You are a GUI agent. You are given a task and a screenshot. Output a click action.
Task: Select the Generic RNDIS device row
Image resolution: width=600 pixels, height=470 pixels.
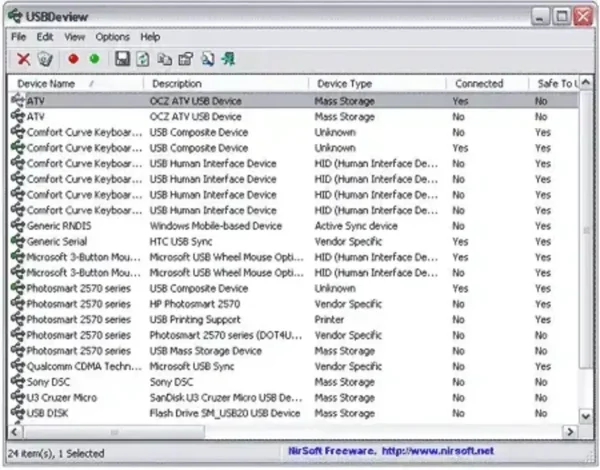coord(293,226)
